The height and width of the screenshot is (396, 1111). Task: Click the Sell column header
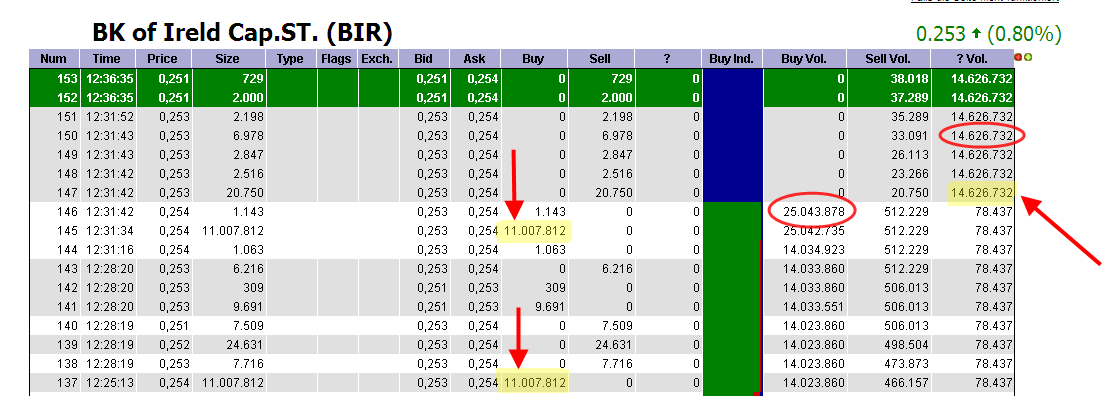600,59
